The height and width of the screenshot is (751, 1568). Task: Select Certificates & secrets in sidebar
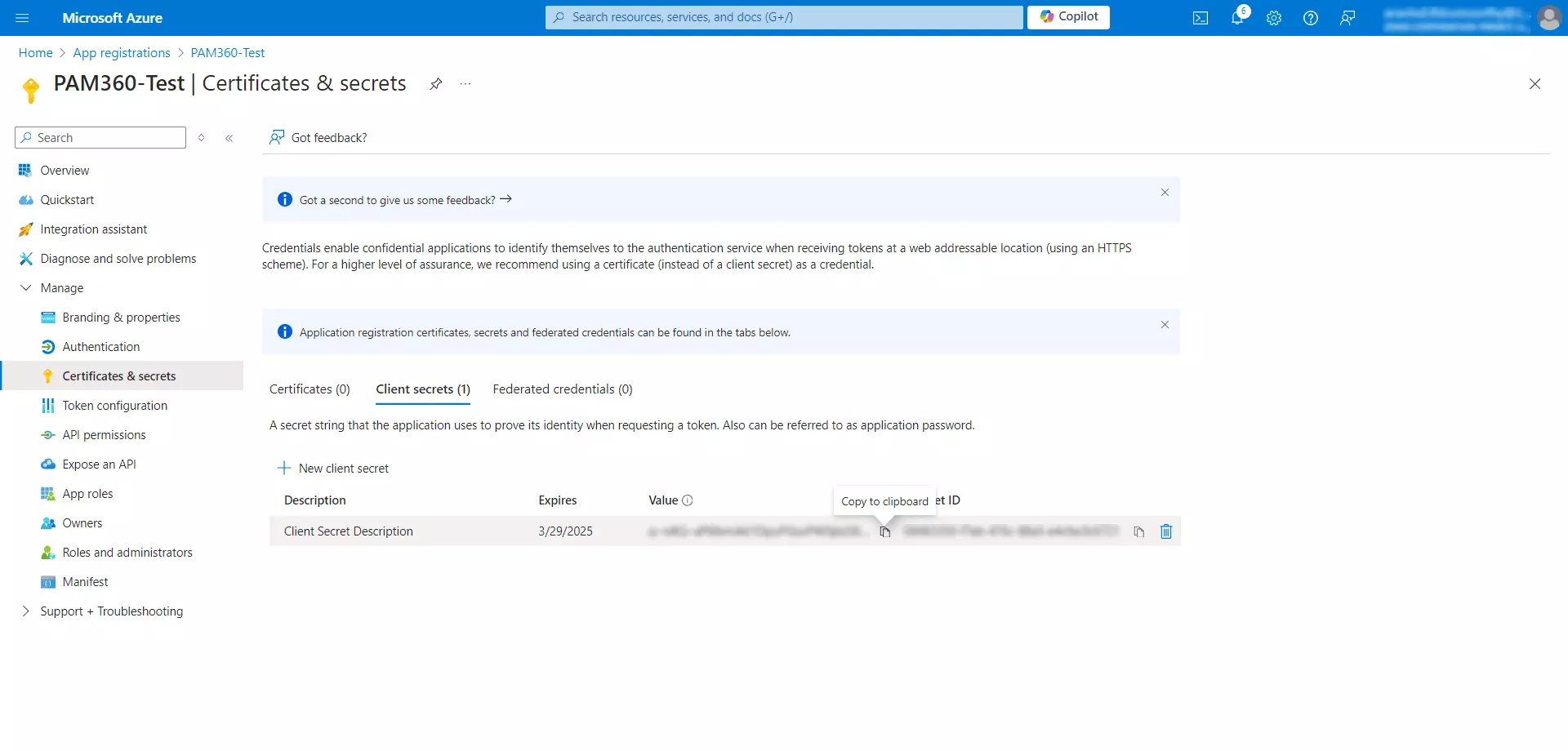pos(122,376)
